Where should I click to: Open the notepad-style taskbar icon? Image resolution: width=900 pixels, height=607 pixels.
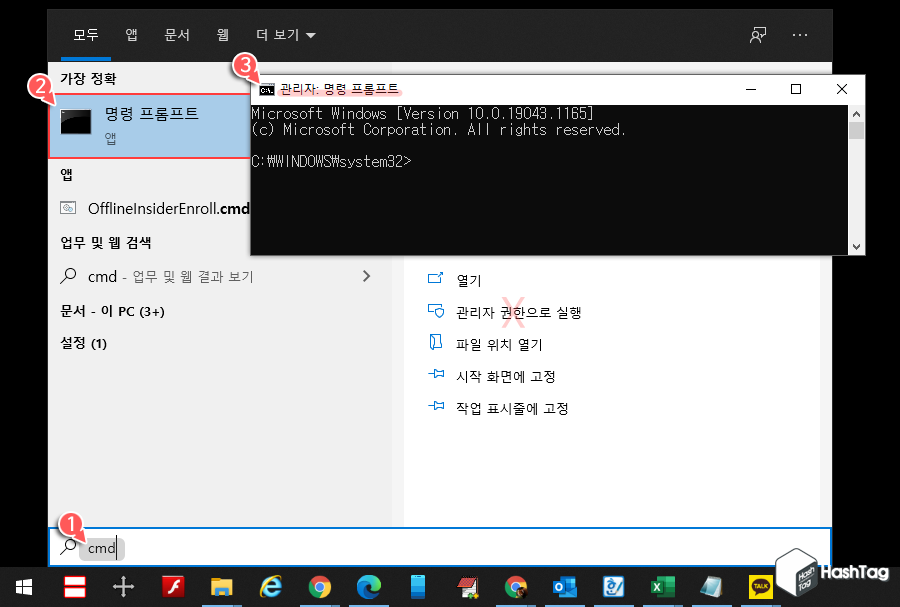712,587
